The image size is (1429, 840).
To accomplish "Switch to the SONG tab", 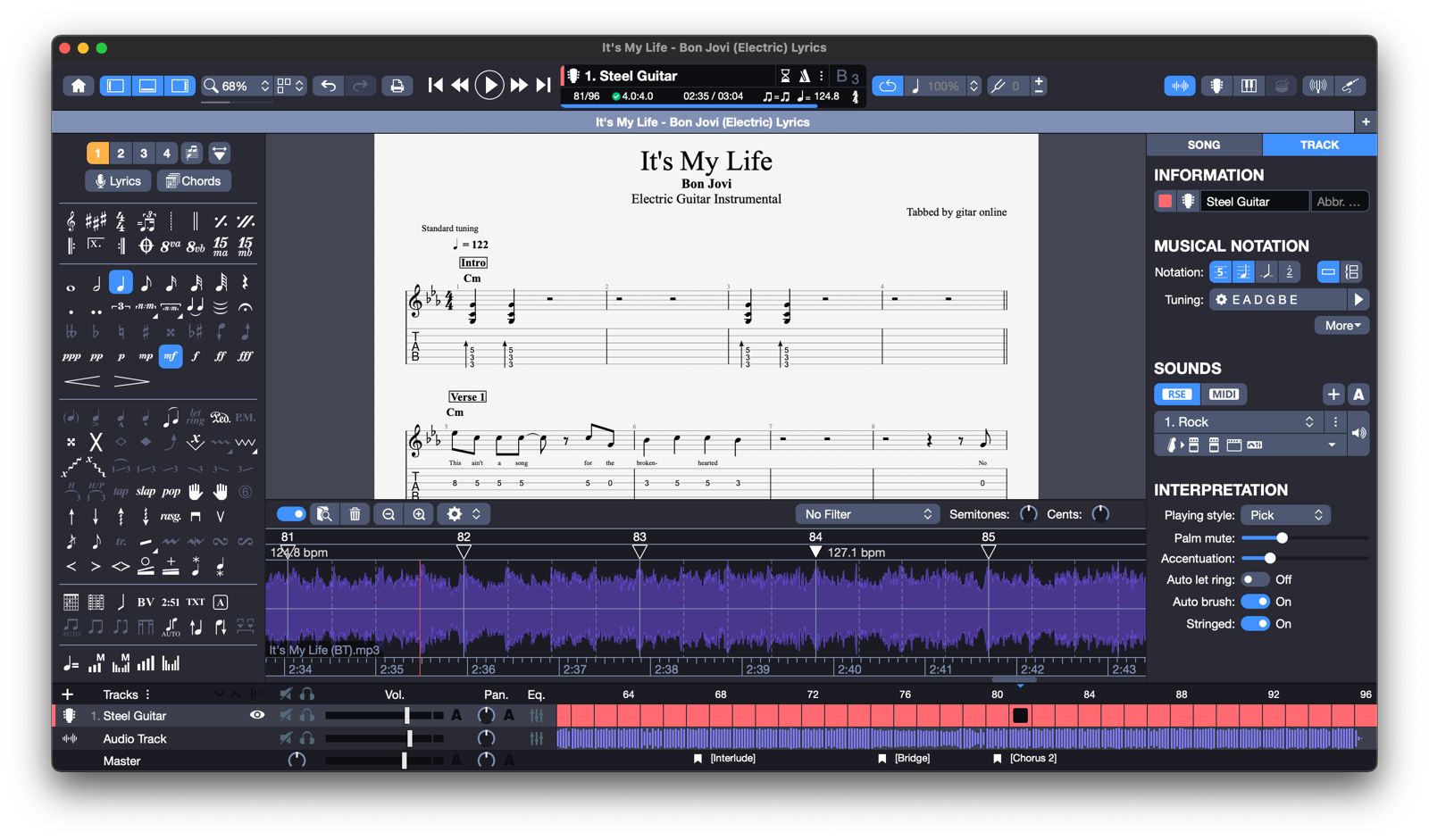I will [x=1203, y=145].
